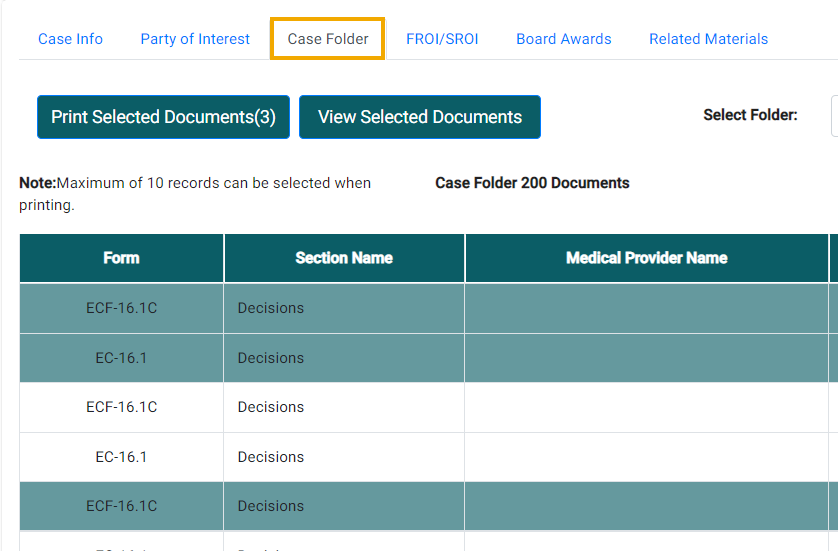The width and height of the screenshot is (838, 551).
Task: Switch to Party of Interest tab
Action: [195, 39]
